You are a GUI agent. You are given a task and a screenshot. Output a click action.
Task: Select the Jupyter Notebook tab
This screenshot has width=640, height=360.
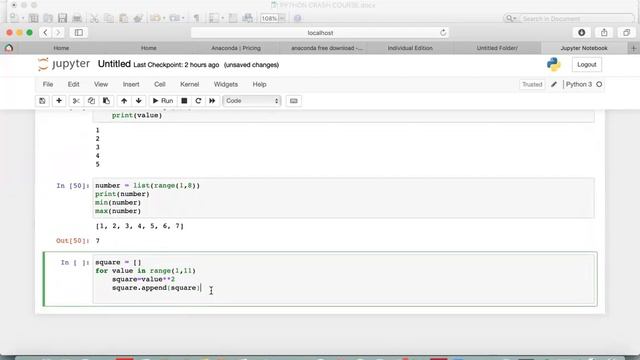(x=584, y=48)
